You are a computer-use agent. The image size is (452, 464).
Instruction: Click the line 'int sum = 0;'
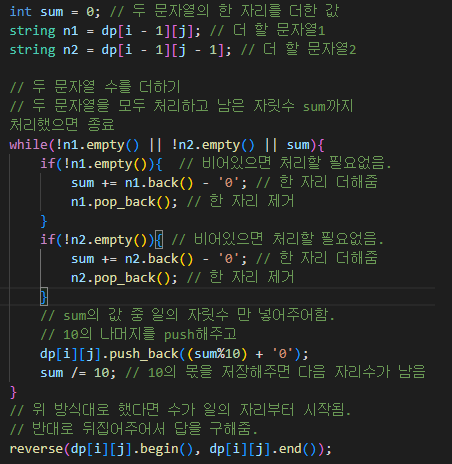[55, 12]
